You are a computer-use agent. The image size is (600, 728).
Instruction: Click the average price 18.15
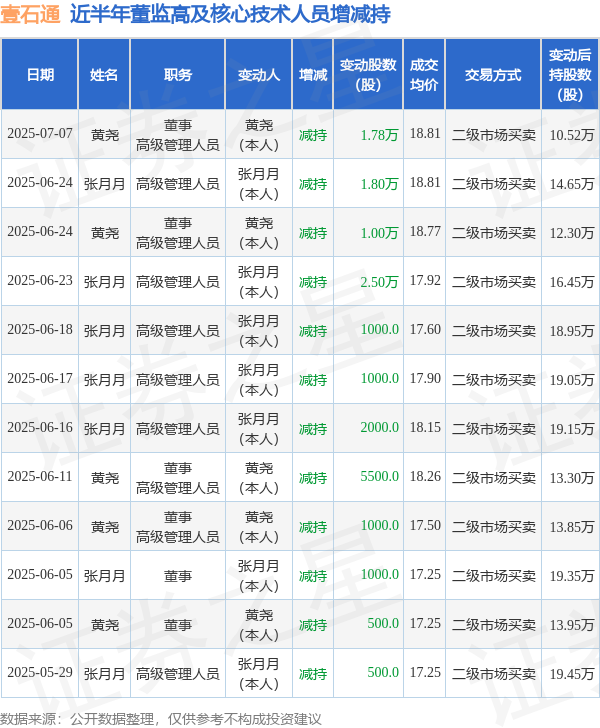tap(425, 428)
